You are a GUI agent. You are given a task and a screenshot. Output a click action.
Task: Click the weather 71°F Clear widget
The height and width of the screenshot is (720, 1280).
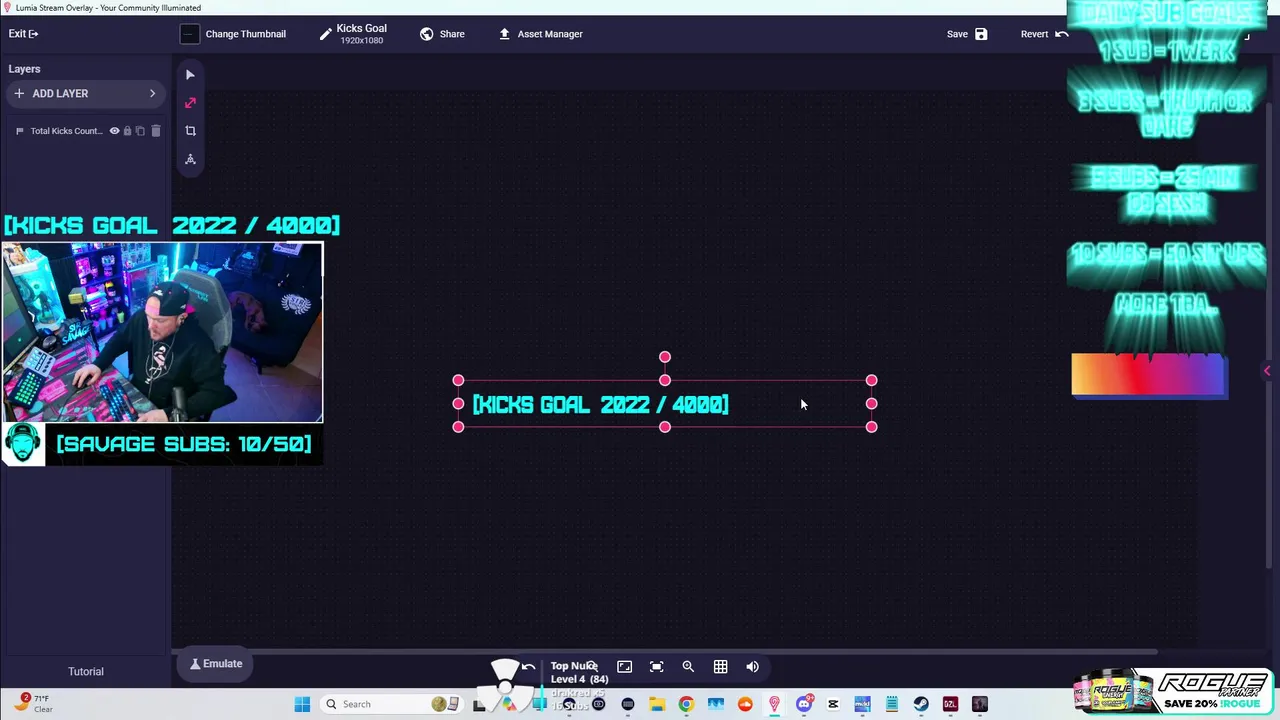tap(34, 704)
